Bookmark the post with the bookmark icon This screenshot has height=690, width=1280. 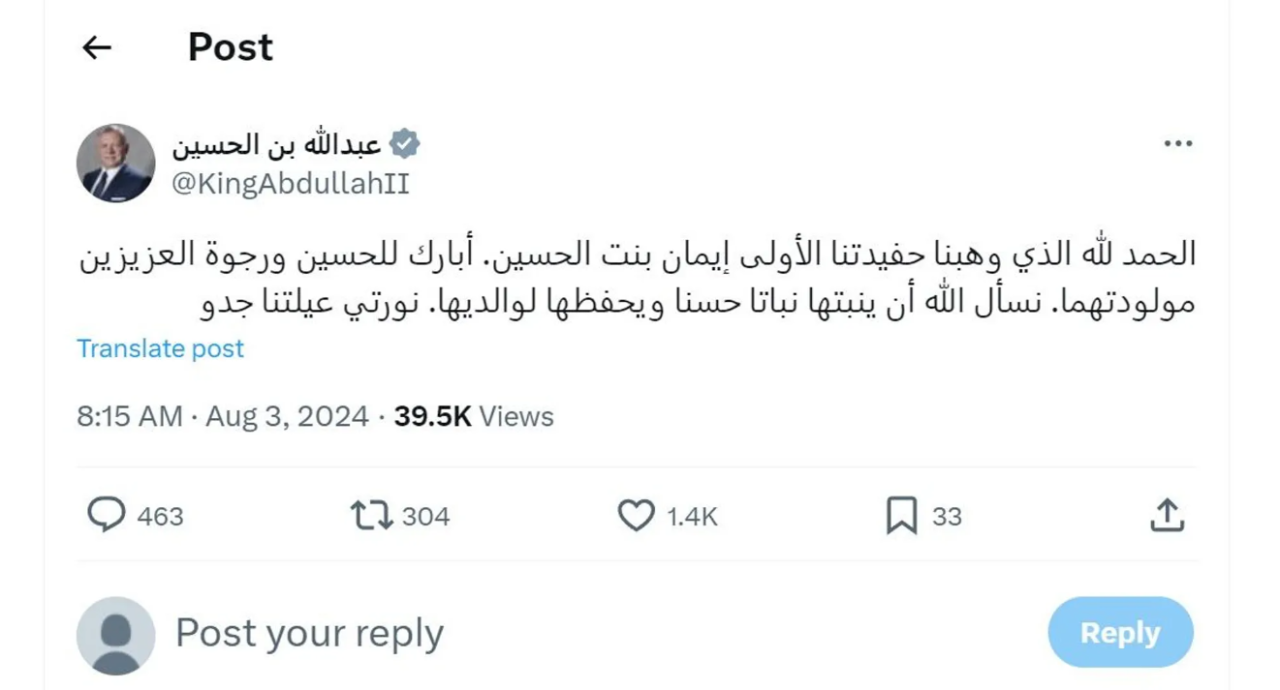[901, 515]
